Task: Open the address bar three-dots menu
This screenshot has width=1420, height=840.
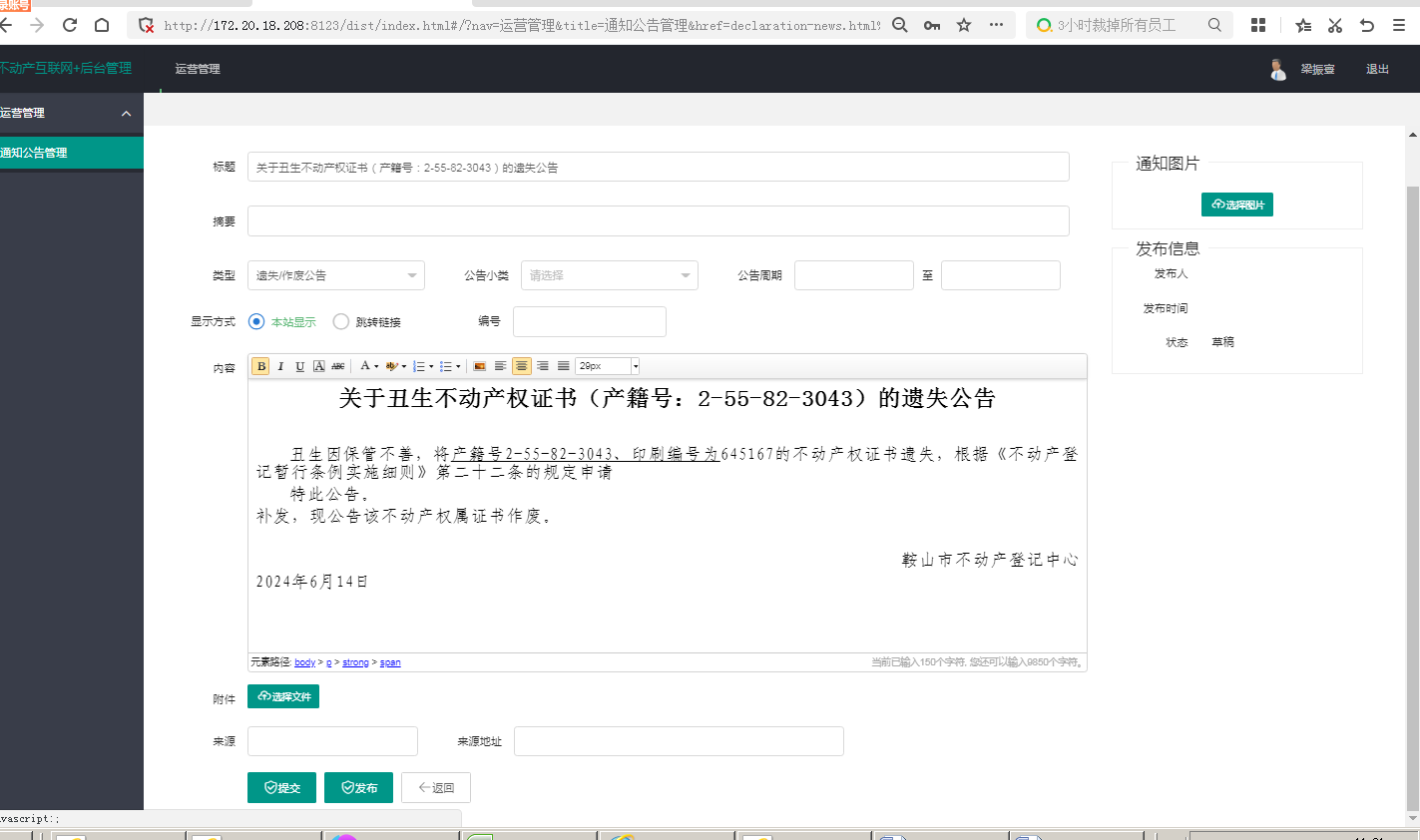Action: tap(996, 25)
